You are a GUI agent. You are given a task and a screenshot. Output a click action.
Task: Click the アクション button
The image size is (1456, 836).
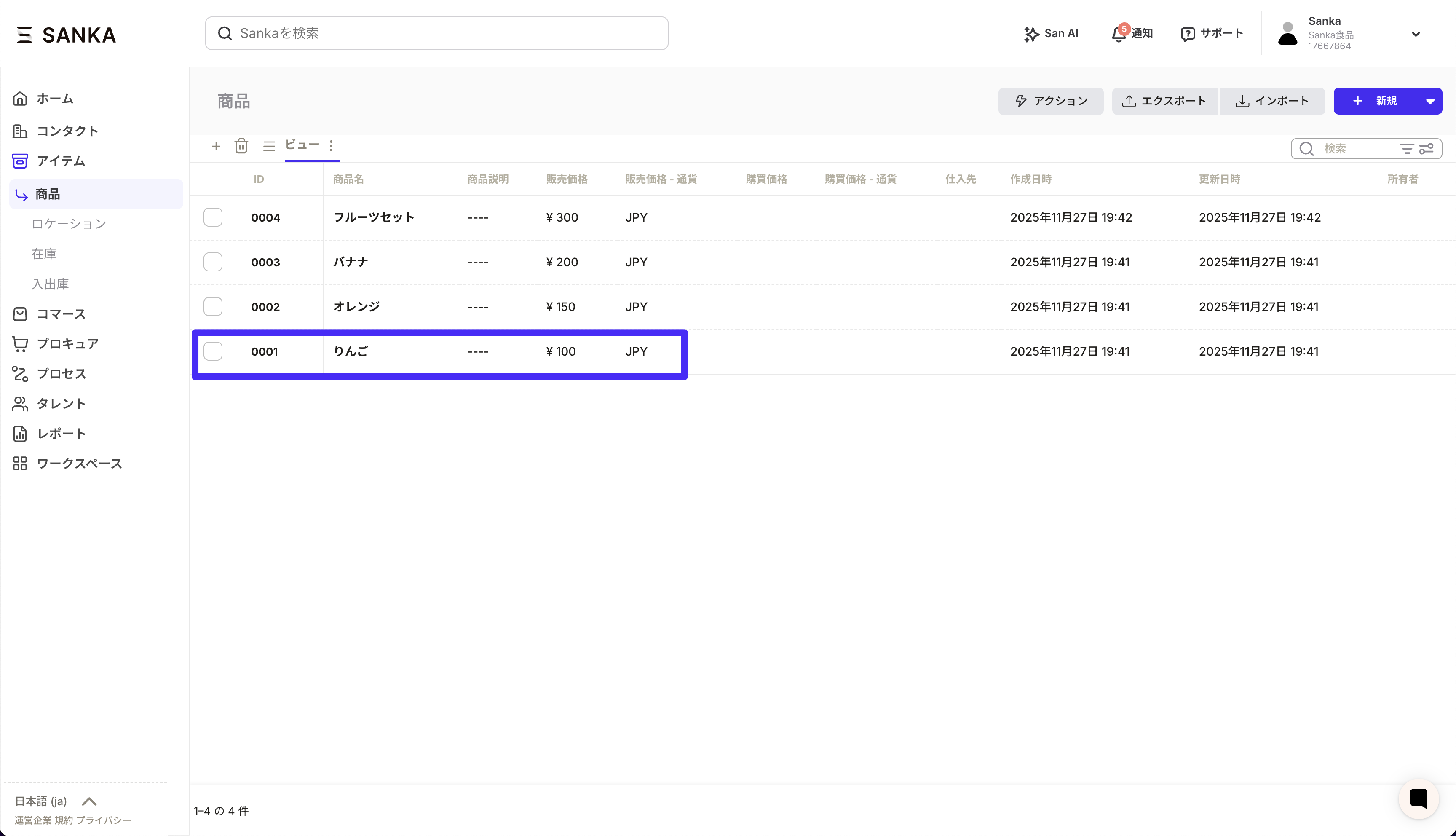coord(1050,101)
